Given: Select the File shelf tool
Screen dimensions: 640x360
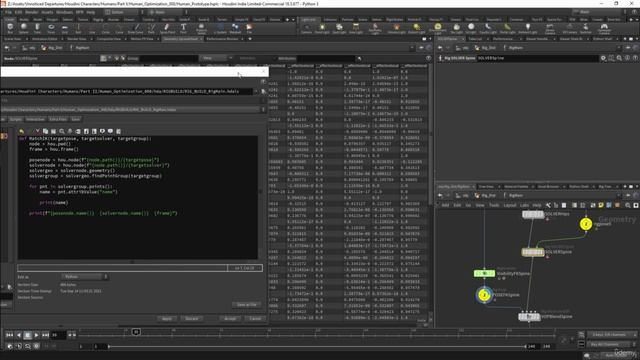Looking at the screenshot, I should tap(249, 28).
